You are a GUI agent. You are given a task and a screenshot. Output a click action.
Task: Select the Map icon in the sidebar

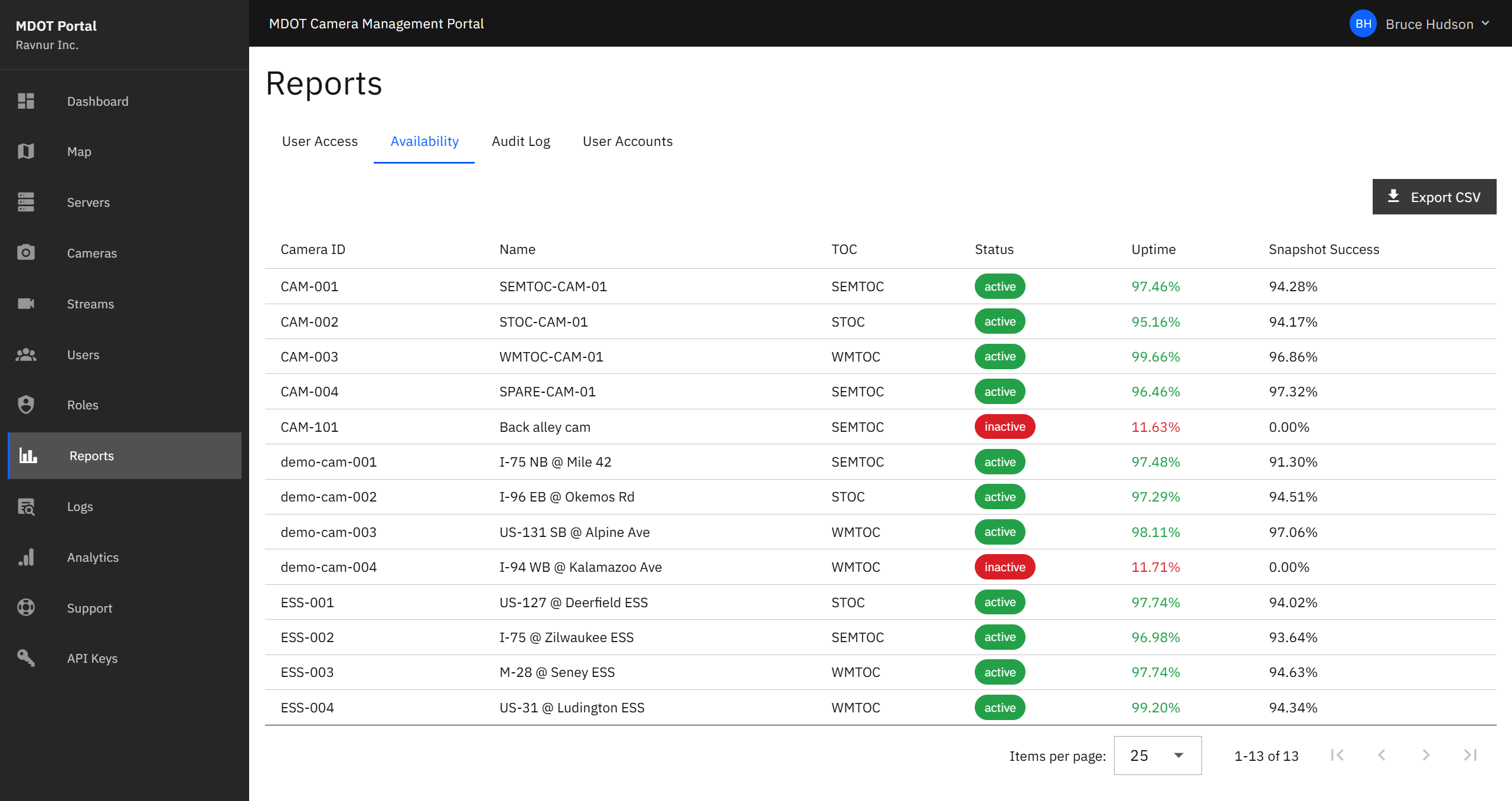click(26, 151)
